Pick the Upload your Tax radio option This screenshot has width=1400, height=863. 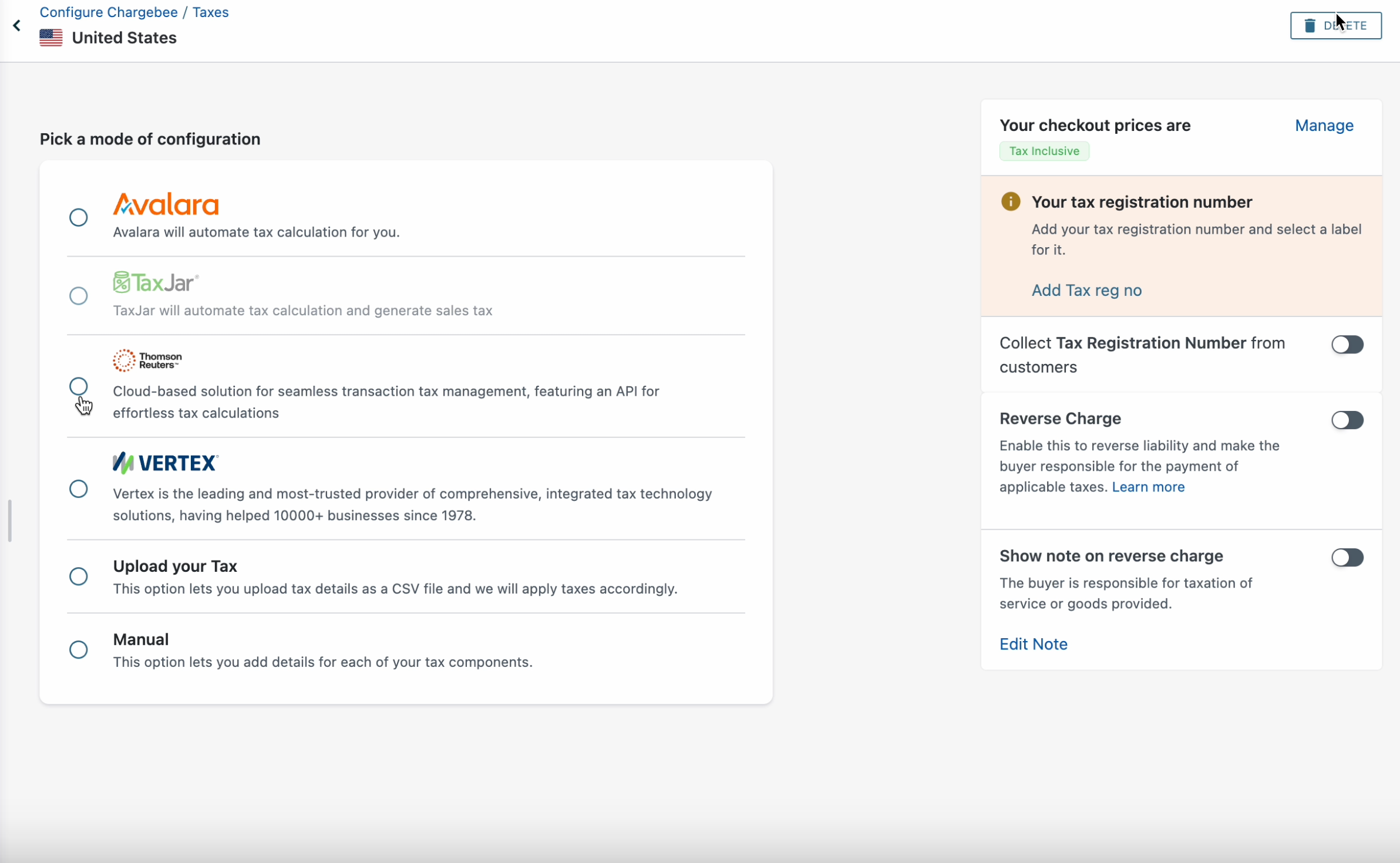click(79, 577)
